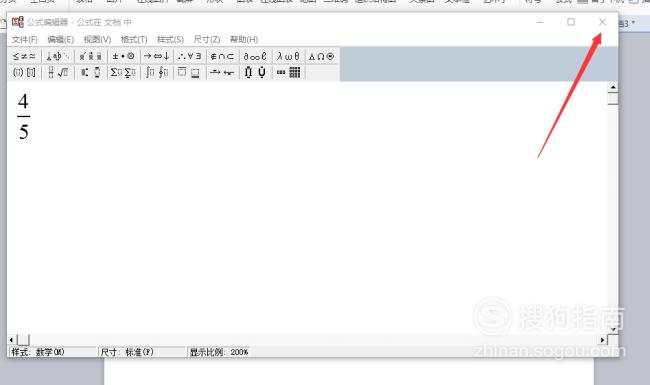Screen dimensions: 650x385
Task: Open the fraction and radical templates palette
Action: (x=58, y=73)
